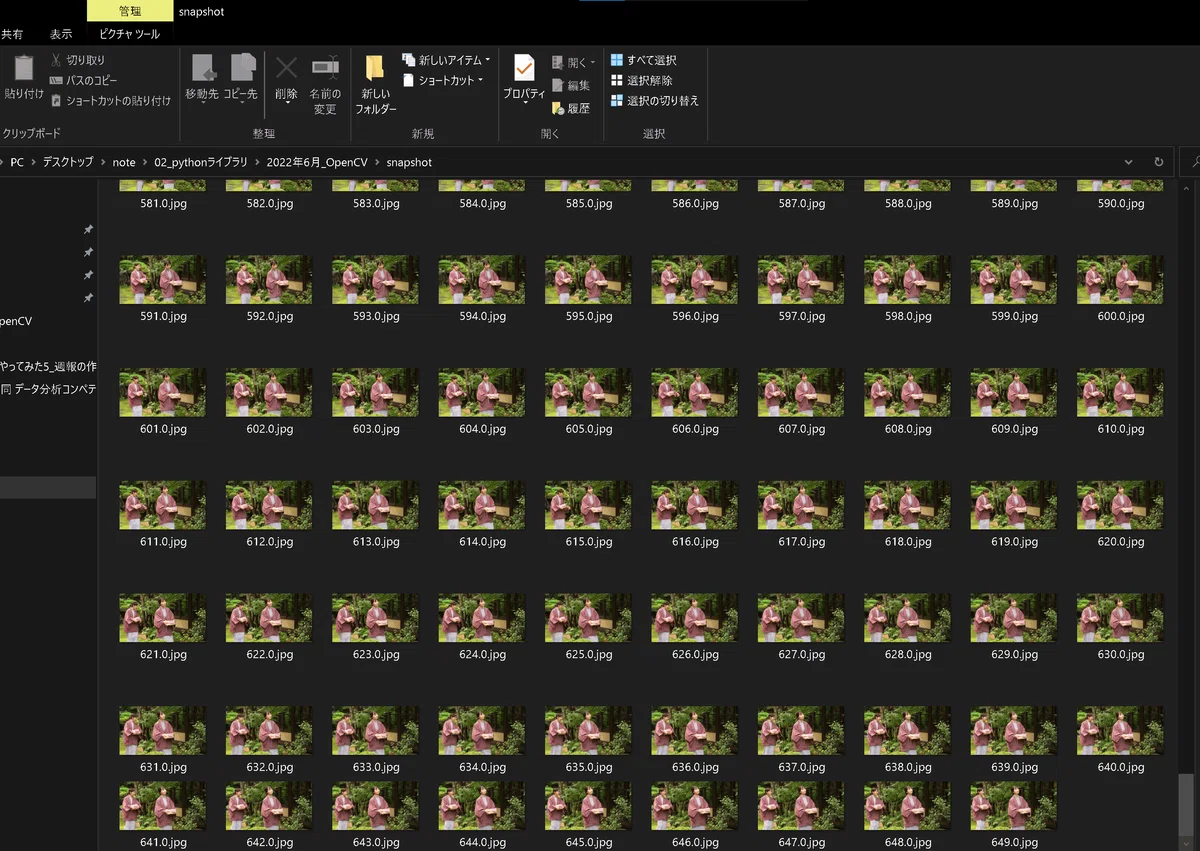The image size is (1200, 851).
Task: Select the 600.0.jpg thumbnail image
Action: (1120, 280)
